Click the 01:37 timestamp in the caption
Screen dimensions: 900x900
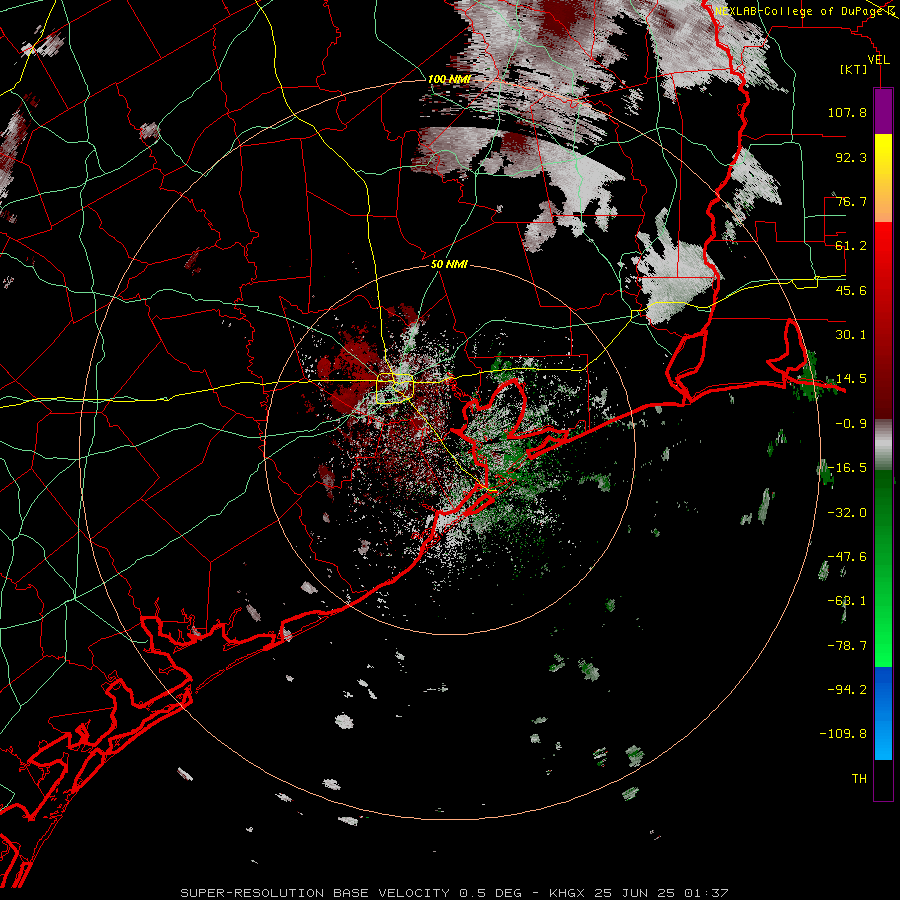pyautogui.click(x=709, y=893)
